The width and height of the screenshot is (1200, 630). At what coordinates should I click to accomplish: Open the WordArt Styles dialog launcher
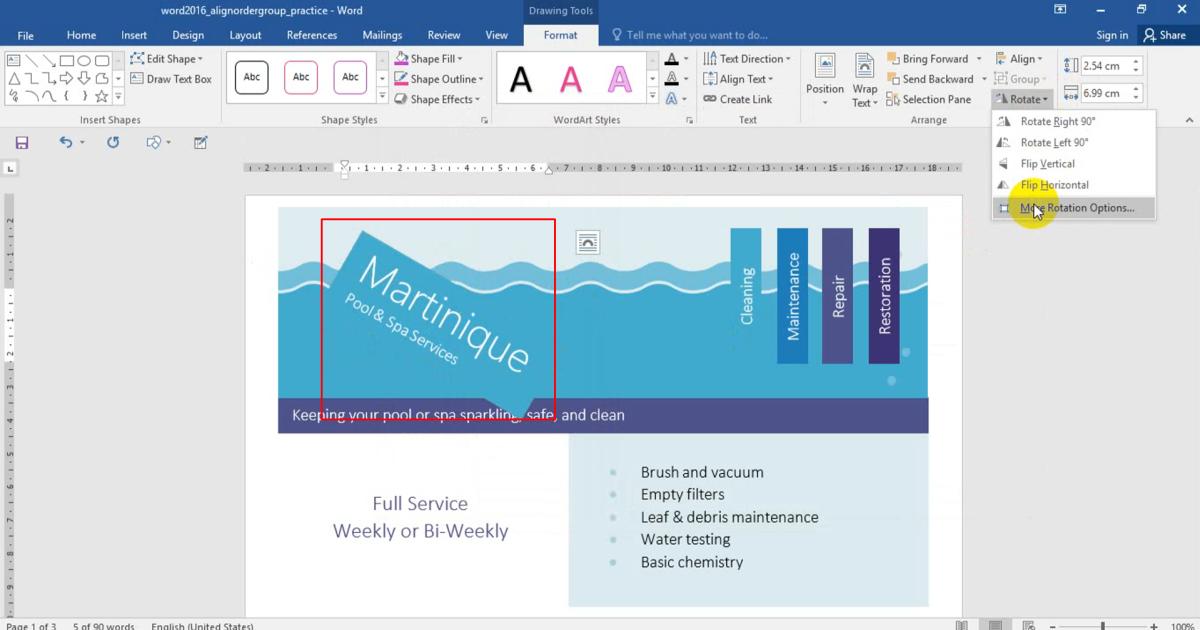(x=689, y=120)
